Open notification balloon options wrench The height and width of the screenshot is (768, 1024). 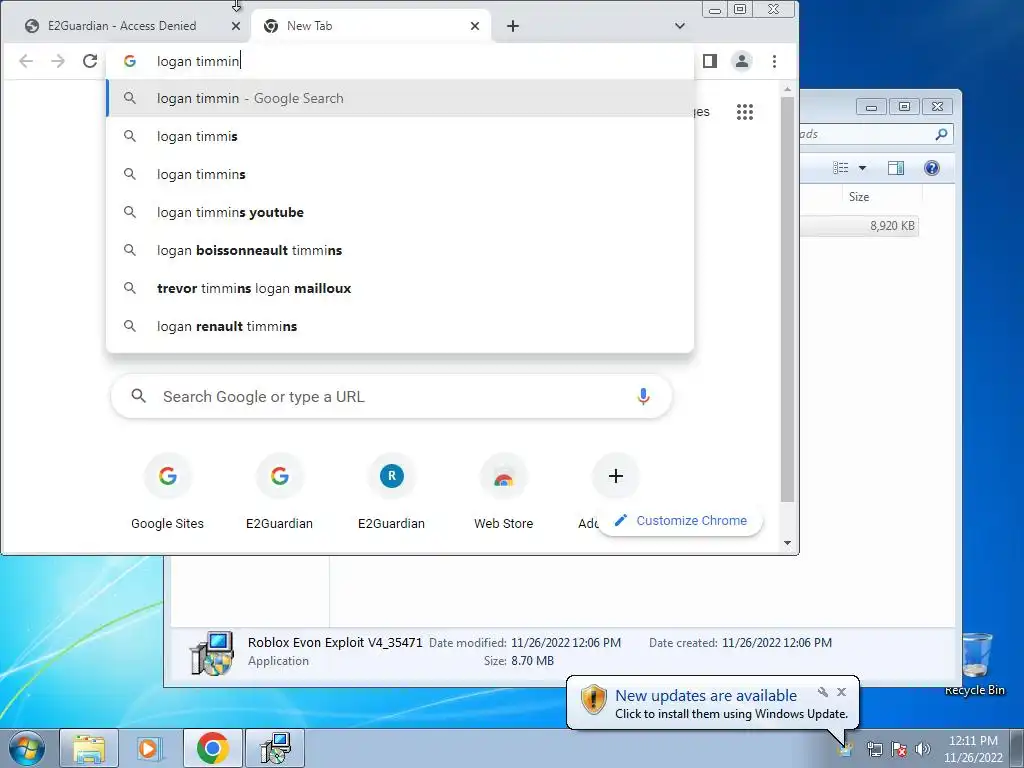(x=823, y=692)
